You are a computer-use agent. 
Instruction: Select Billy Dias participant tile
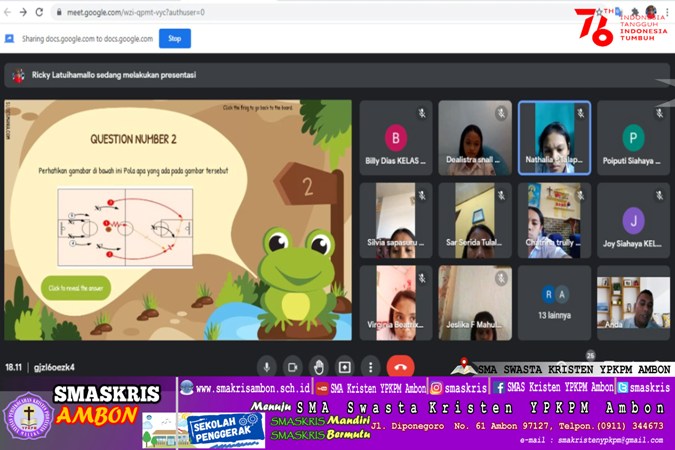click(396, 138)
